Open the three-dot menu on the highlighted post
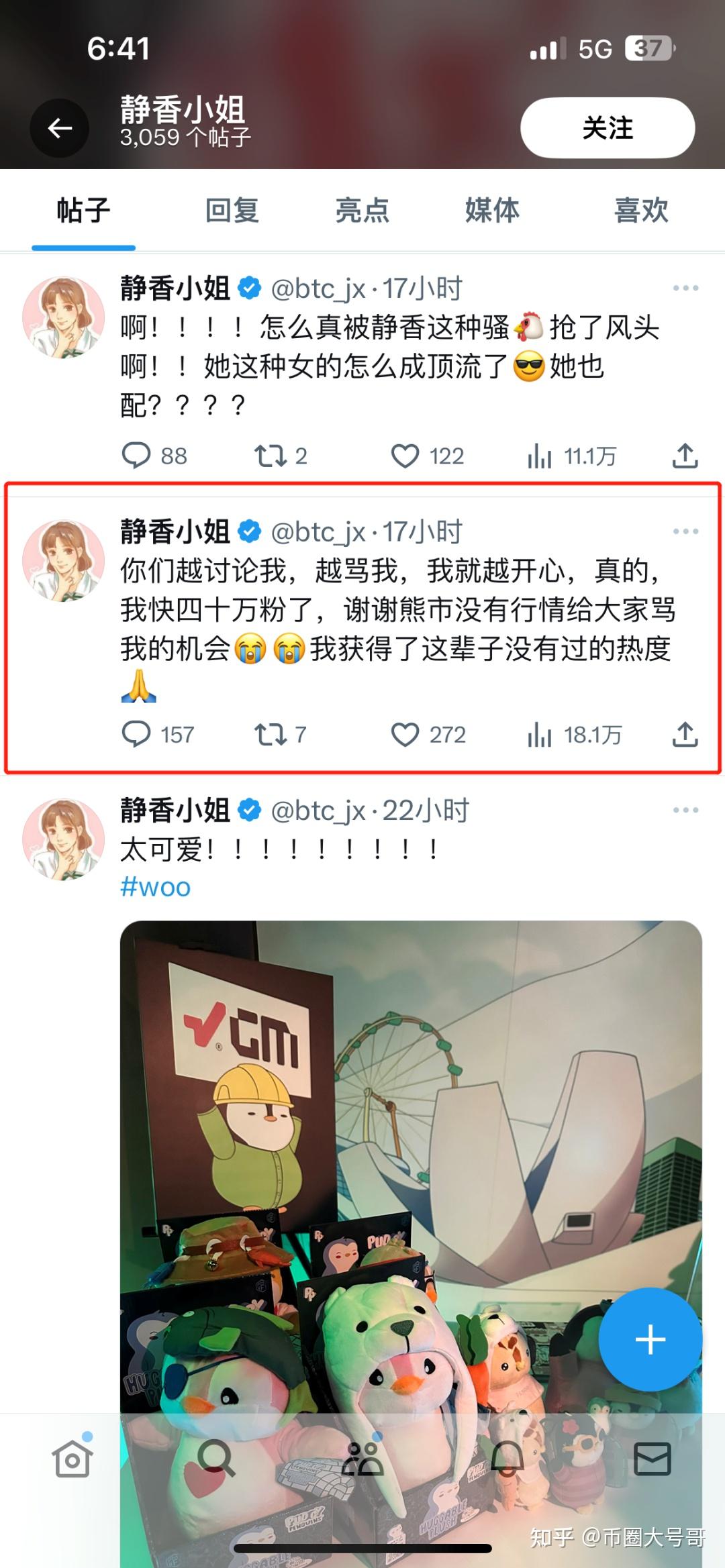 pos(685,531)
